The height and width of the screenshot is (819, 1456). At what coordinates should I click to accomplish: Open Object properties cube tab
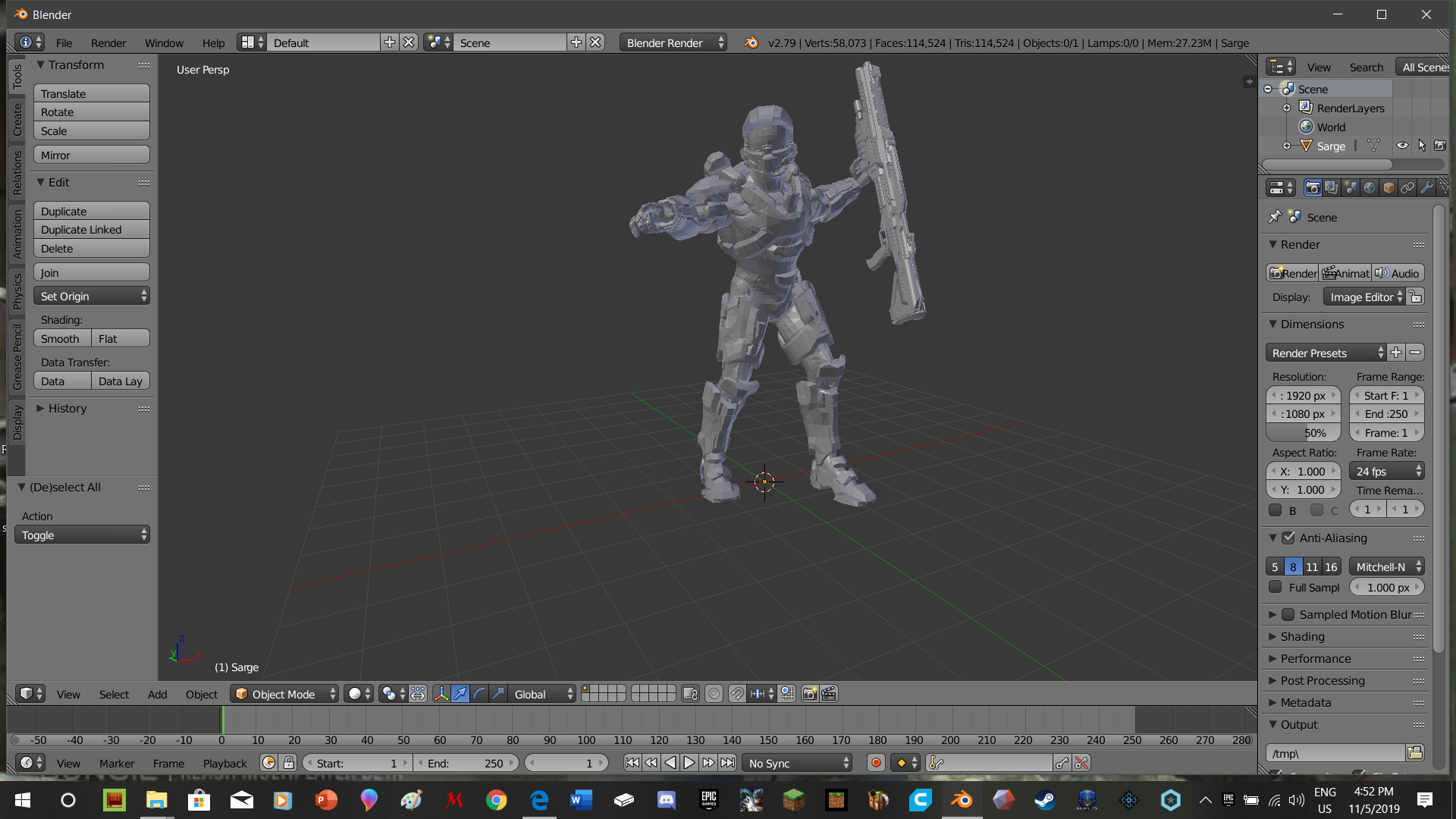[1389, 188]
